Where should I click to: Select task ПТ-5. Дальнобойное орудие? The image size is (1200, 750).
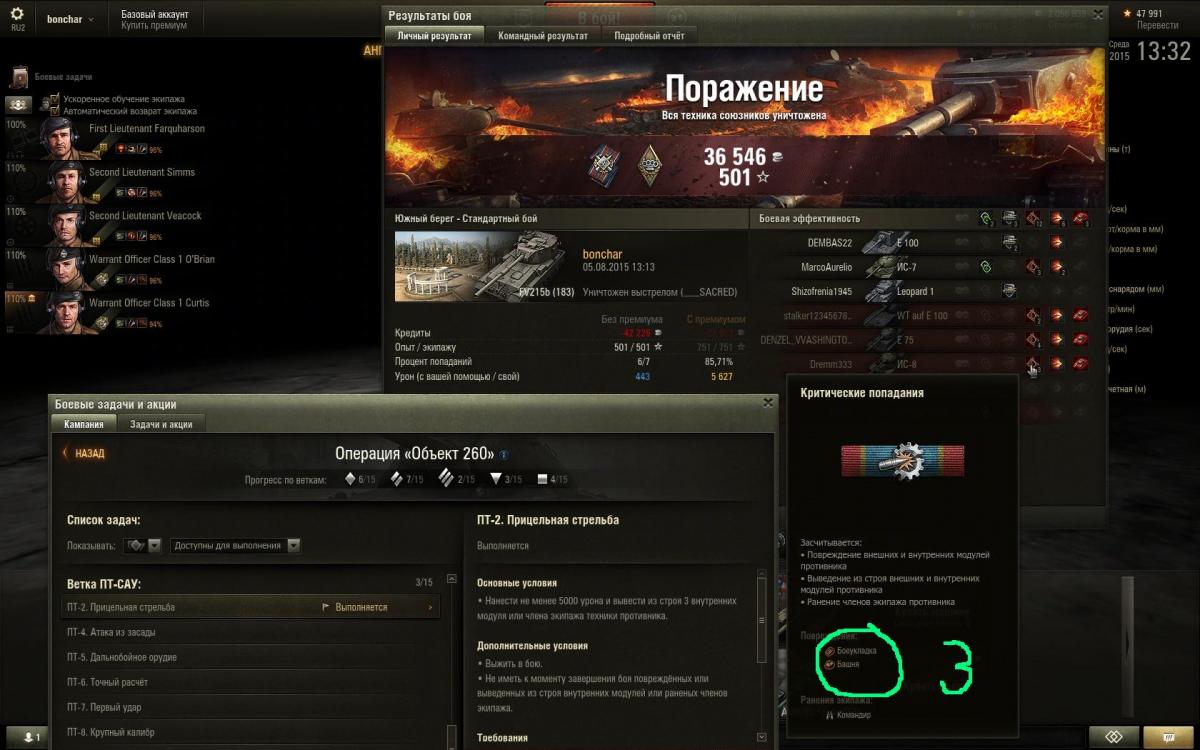[x=250, y=657]
